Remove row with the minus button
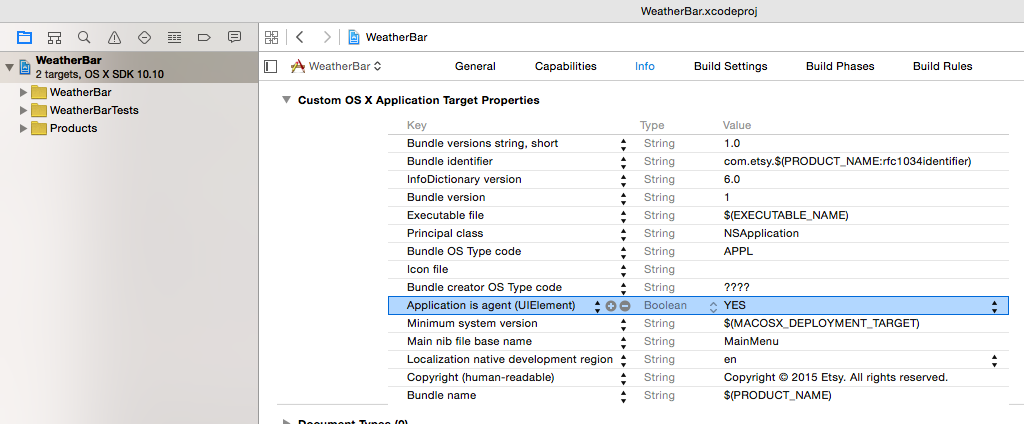Viewport: 1024px width, 424px height. coord(625,305)
